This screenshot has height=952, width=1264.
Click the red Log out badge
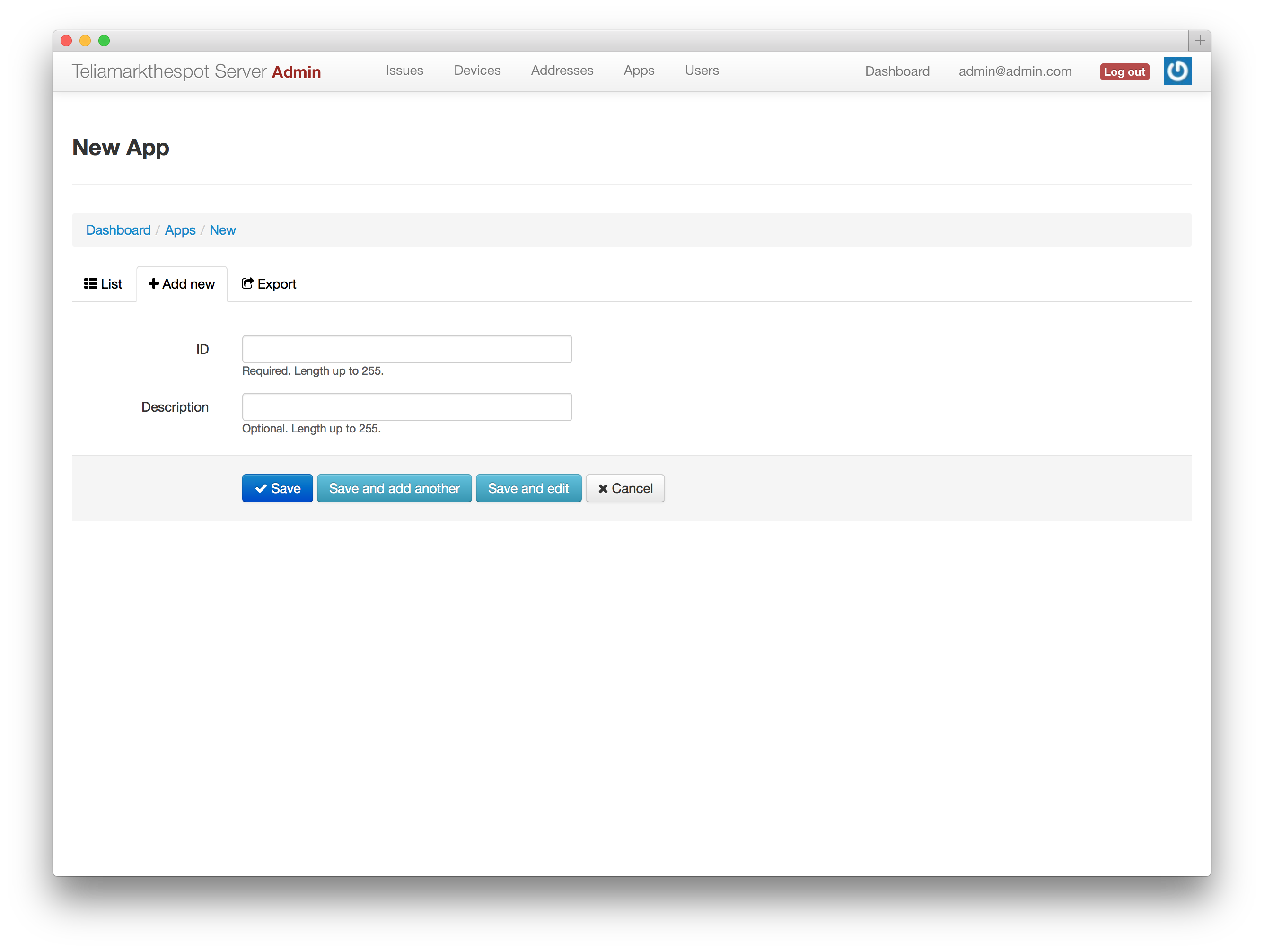click(1124, 72)
